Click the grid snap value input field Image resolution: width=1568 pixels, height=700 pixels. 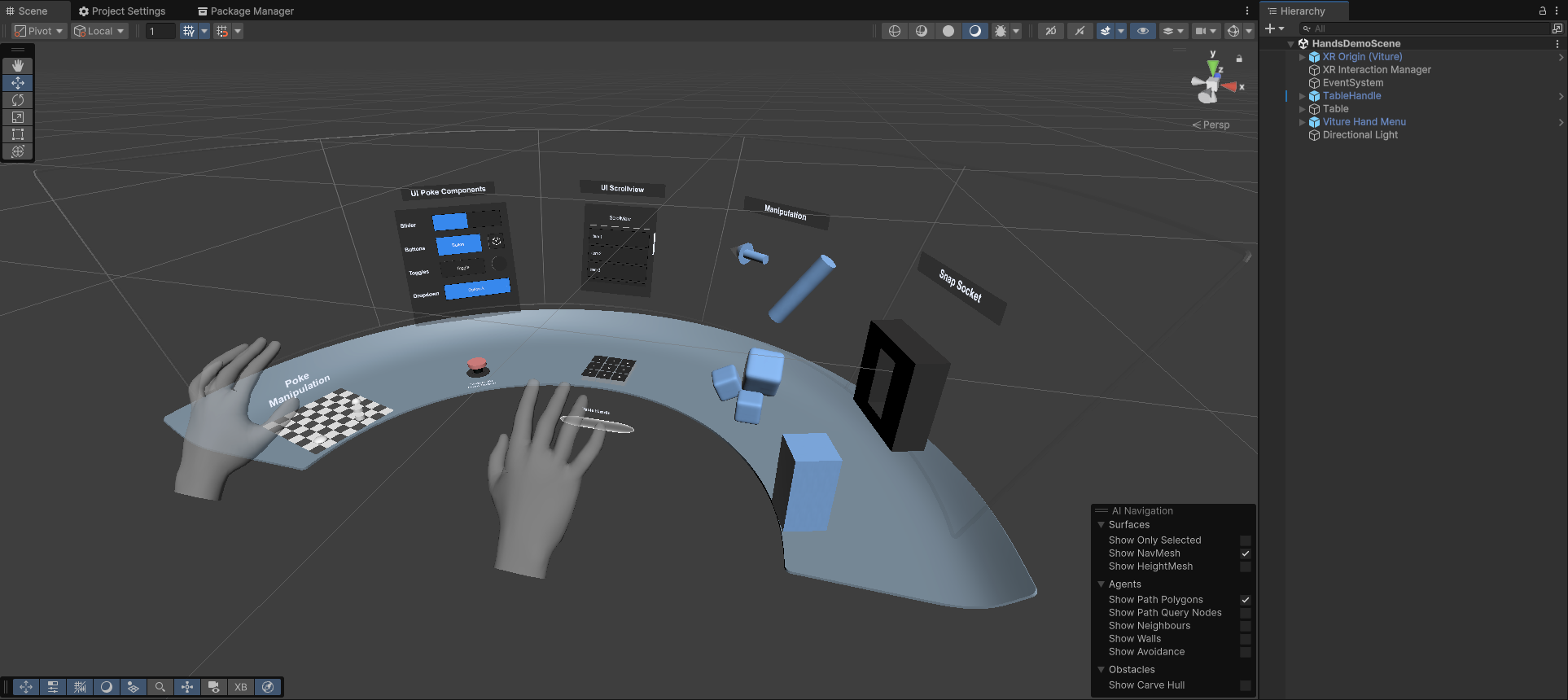coord(160,31)
